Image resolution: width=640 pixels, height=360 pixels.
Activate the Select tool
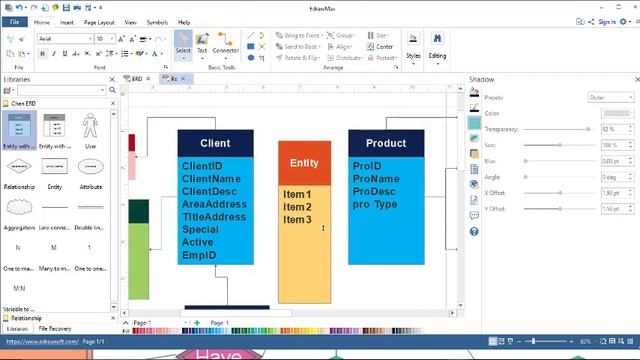point(183,45)
